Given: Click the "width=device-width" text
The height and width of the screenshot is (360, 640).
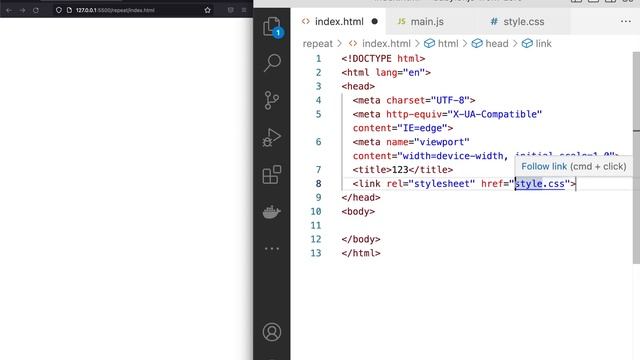Looking at the screenshot, I should coord(453,156).
